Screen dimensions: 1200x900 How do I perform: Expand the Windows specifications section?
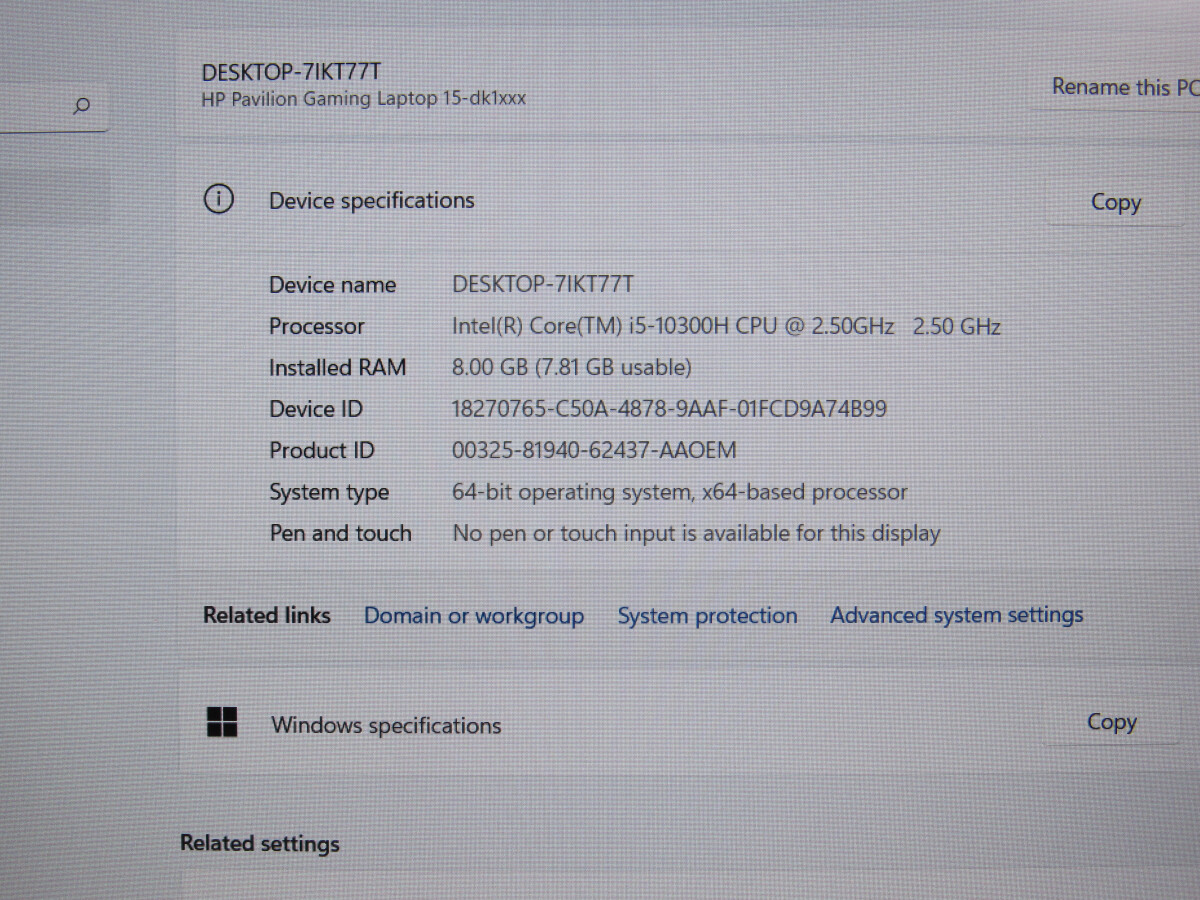click(x=690, y=723)
